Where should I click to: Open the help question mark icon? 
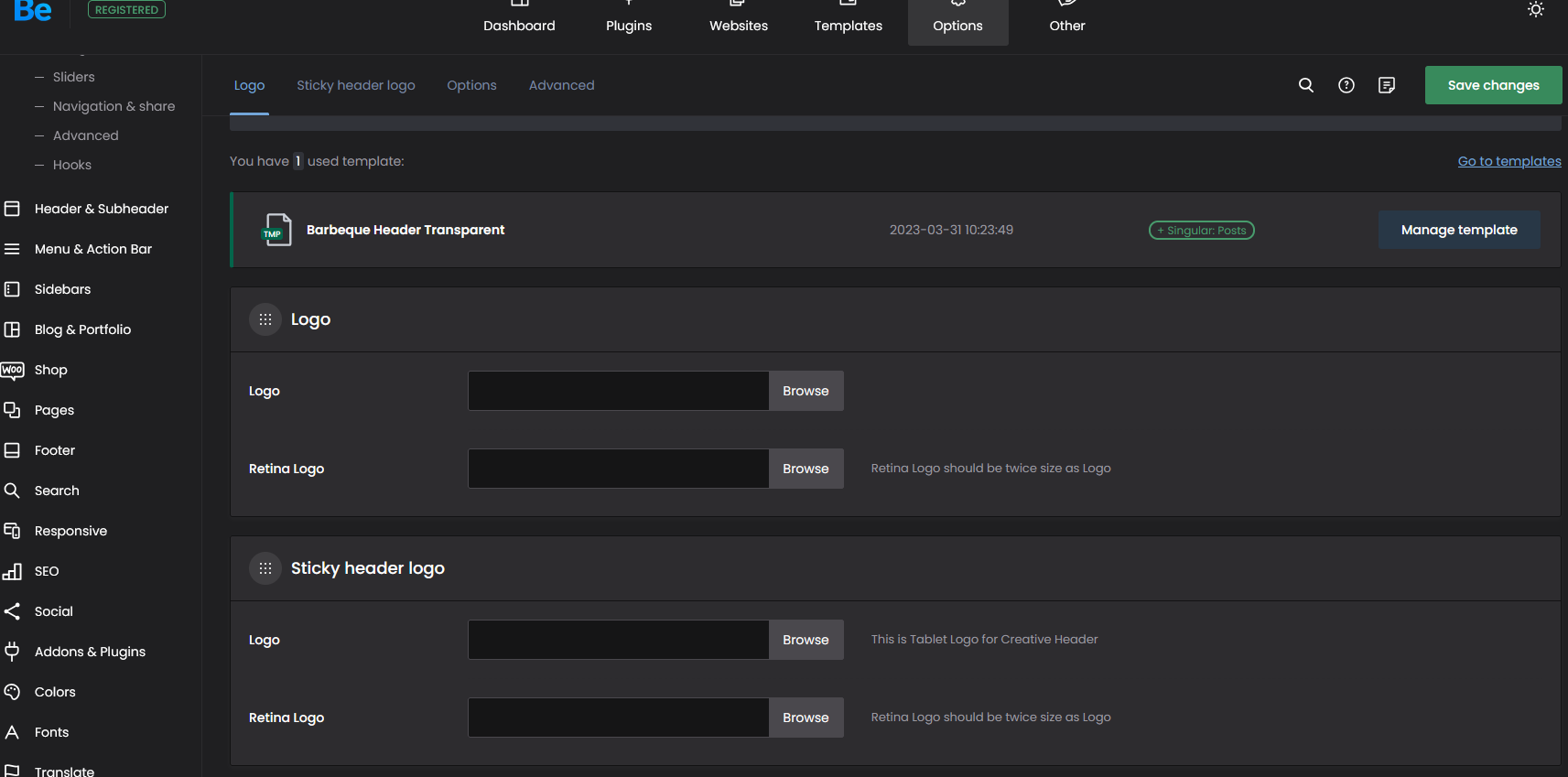[x=1346, y=85]
